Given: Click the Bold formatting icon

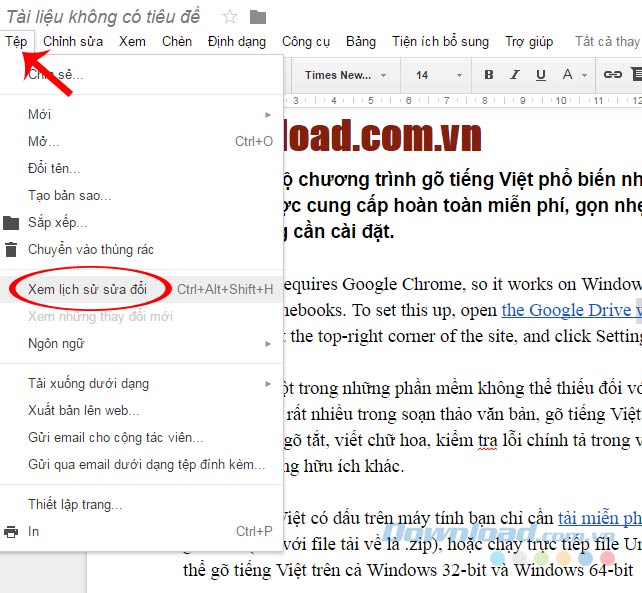Looking at the screenshot, I should [x=489, y=75].
